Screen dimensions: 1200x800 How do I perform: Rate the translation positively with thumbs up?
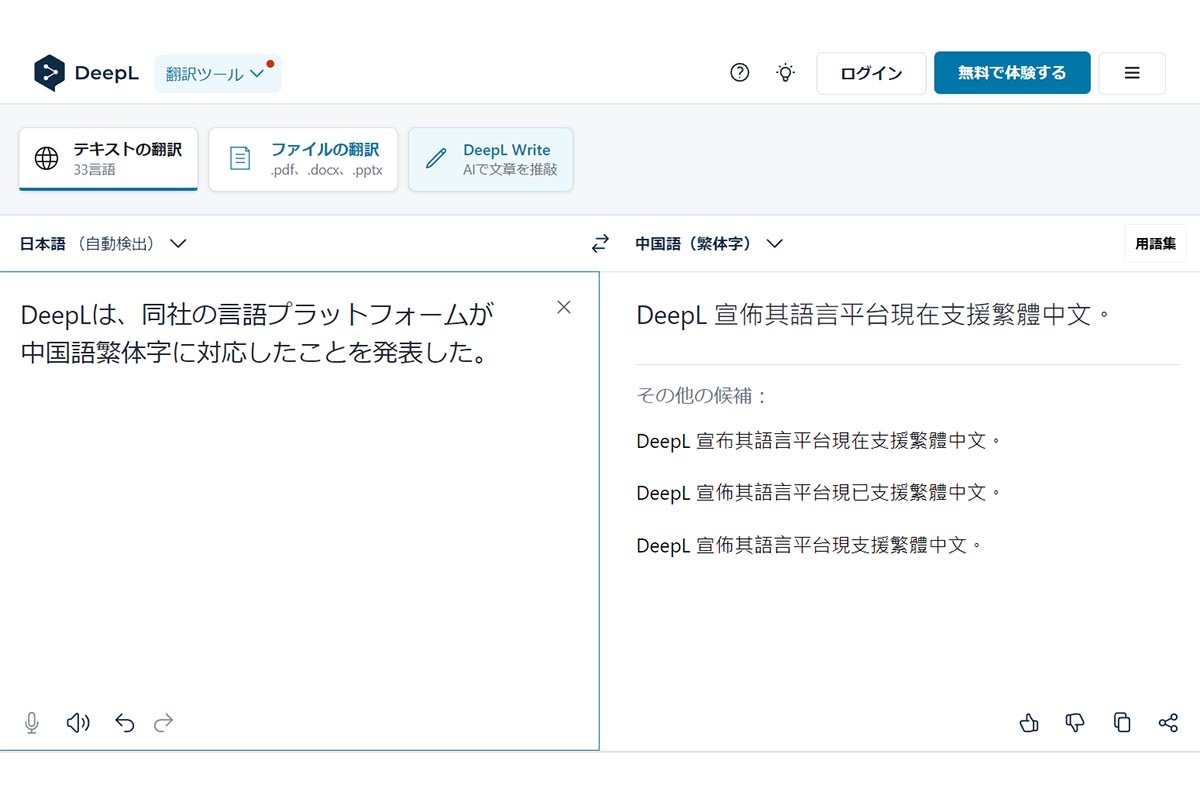(x=1029, y=722)
